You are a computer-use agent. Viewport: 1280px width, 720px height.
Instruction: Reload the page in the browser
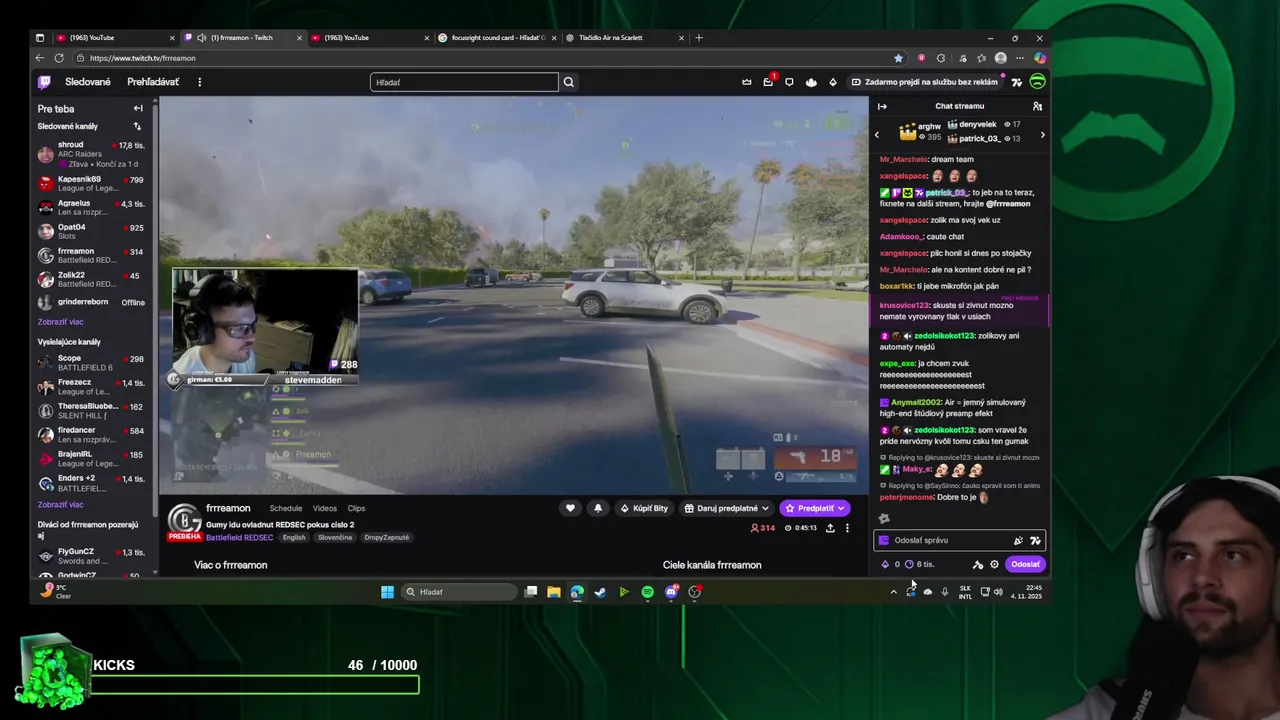[x=59, y=58]
